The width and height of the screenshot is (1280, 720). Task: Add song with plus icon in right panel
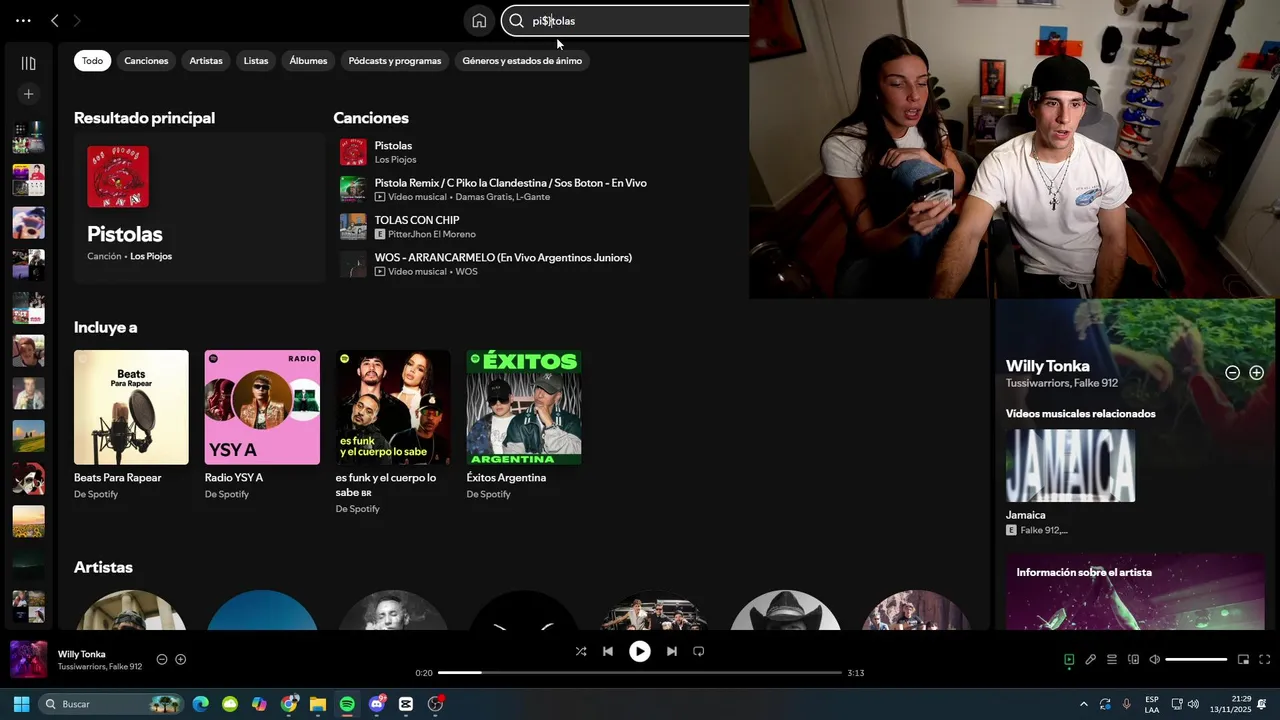coord(1256,372)
